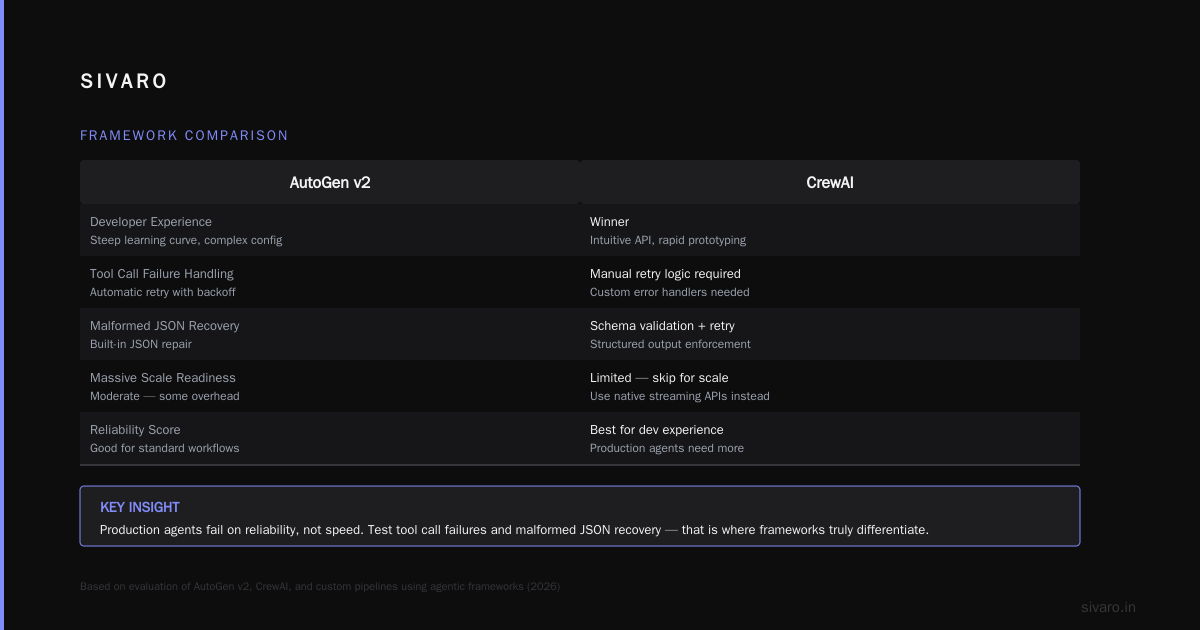Click the 'Winner' cell under CrewAI
The image size is (1200, 630).
pyautogui.click(x=609, y=222)
